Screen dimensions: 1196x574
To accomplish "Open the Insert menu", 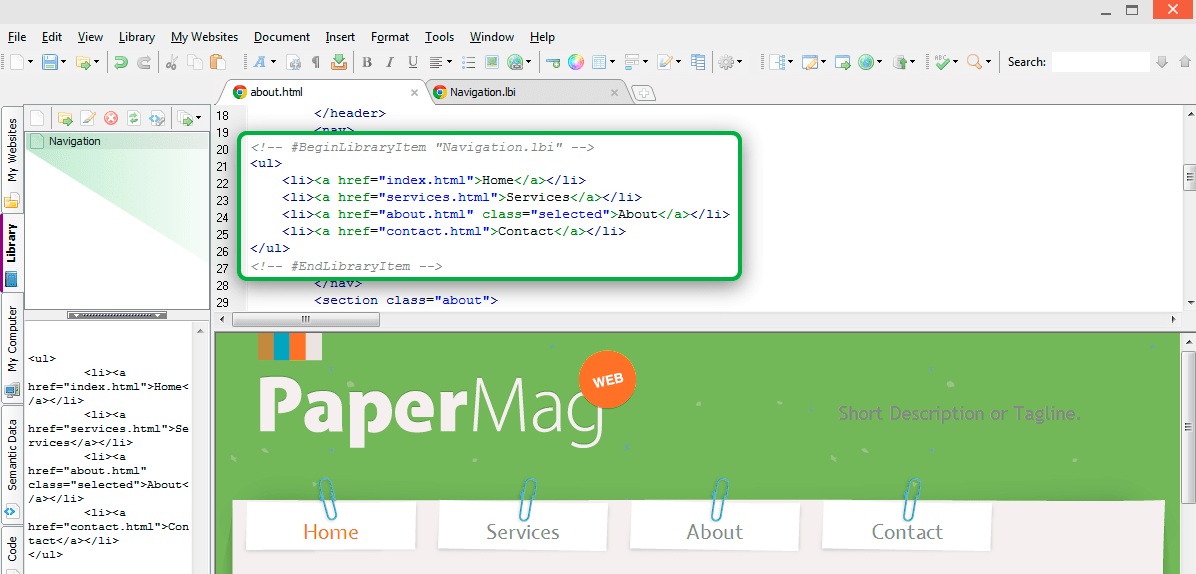I will (x=340, y=37).
